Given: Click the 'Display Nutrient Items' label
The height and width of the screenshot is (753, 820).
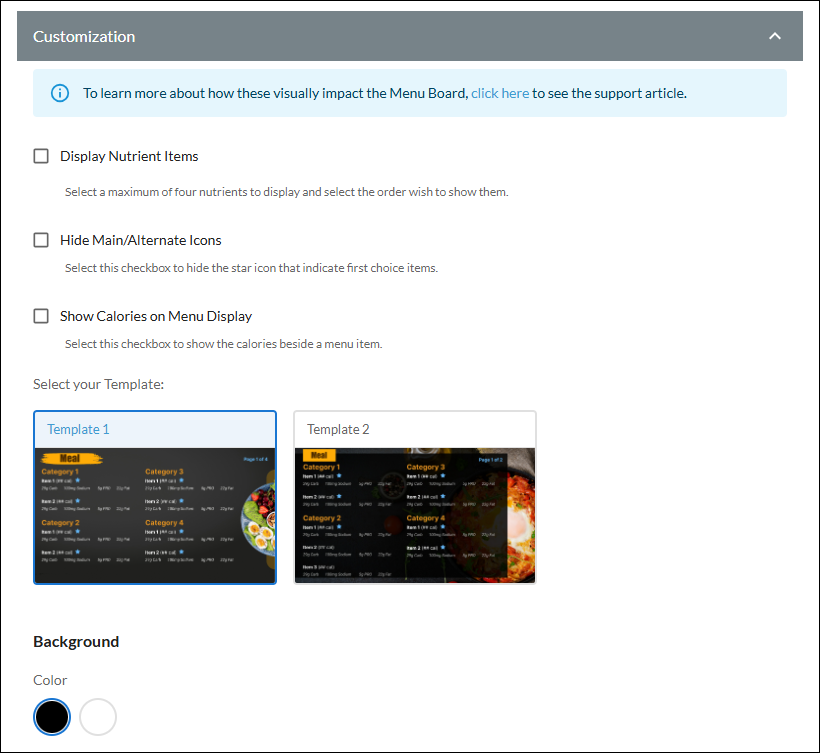Looking at the screenshot, I should point(129,156).
